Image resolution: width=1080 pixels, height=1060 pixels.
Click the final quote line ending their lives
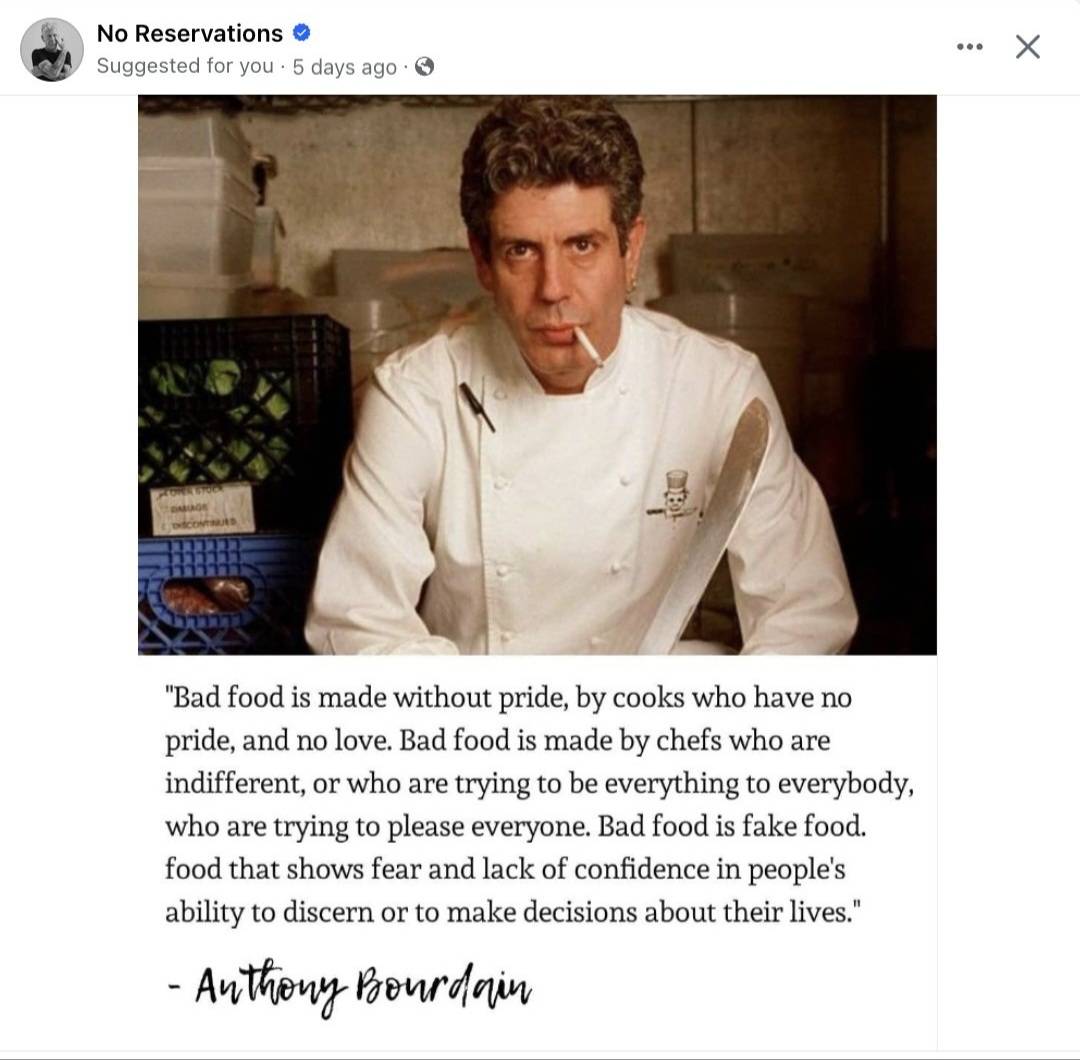tap(513, 912)
